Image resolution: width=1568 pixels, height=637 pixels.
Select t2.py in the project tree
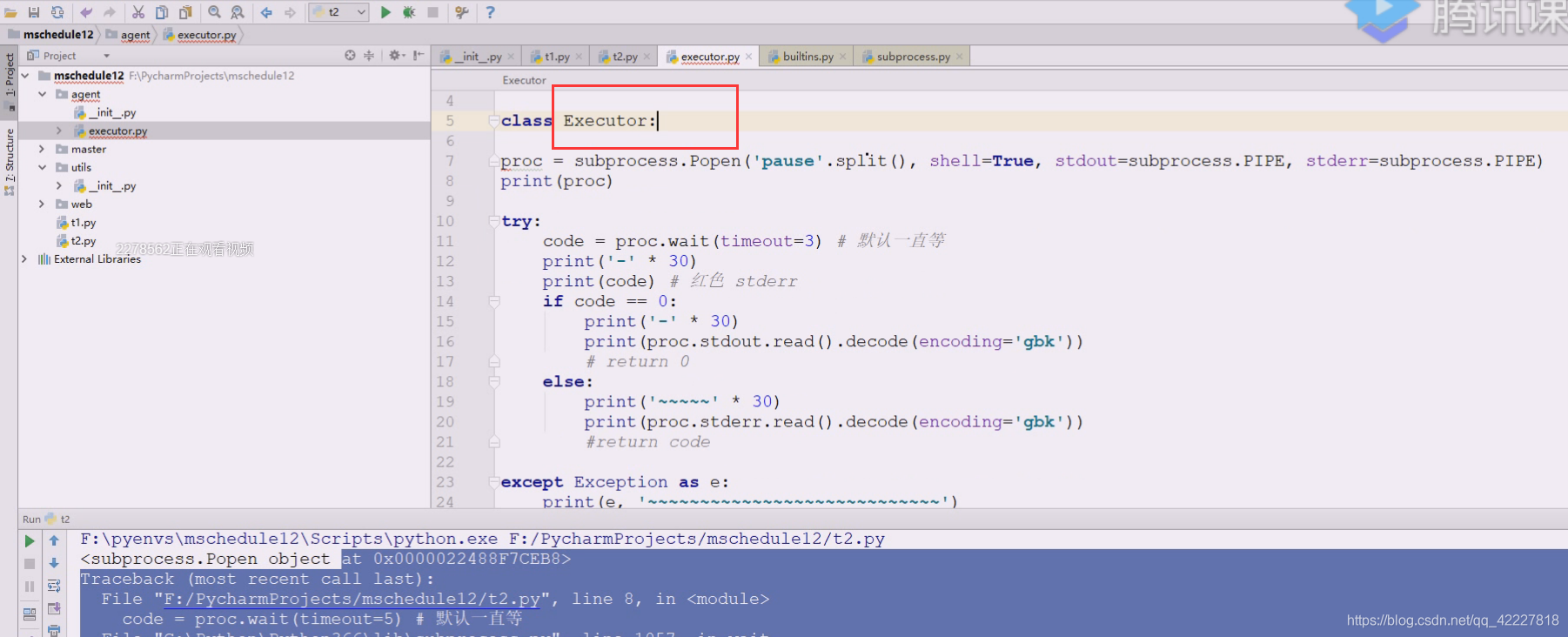77,241
